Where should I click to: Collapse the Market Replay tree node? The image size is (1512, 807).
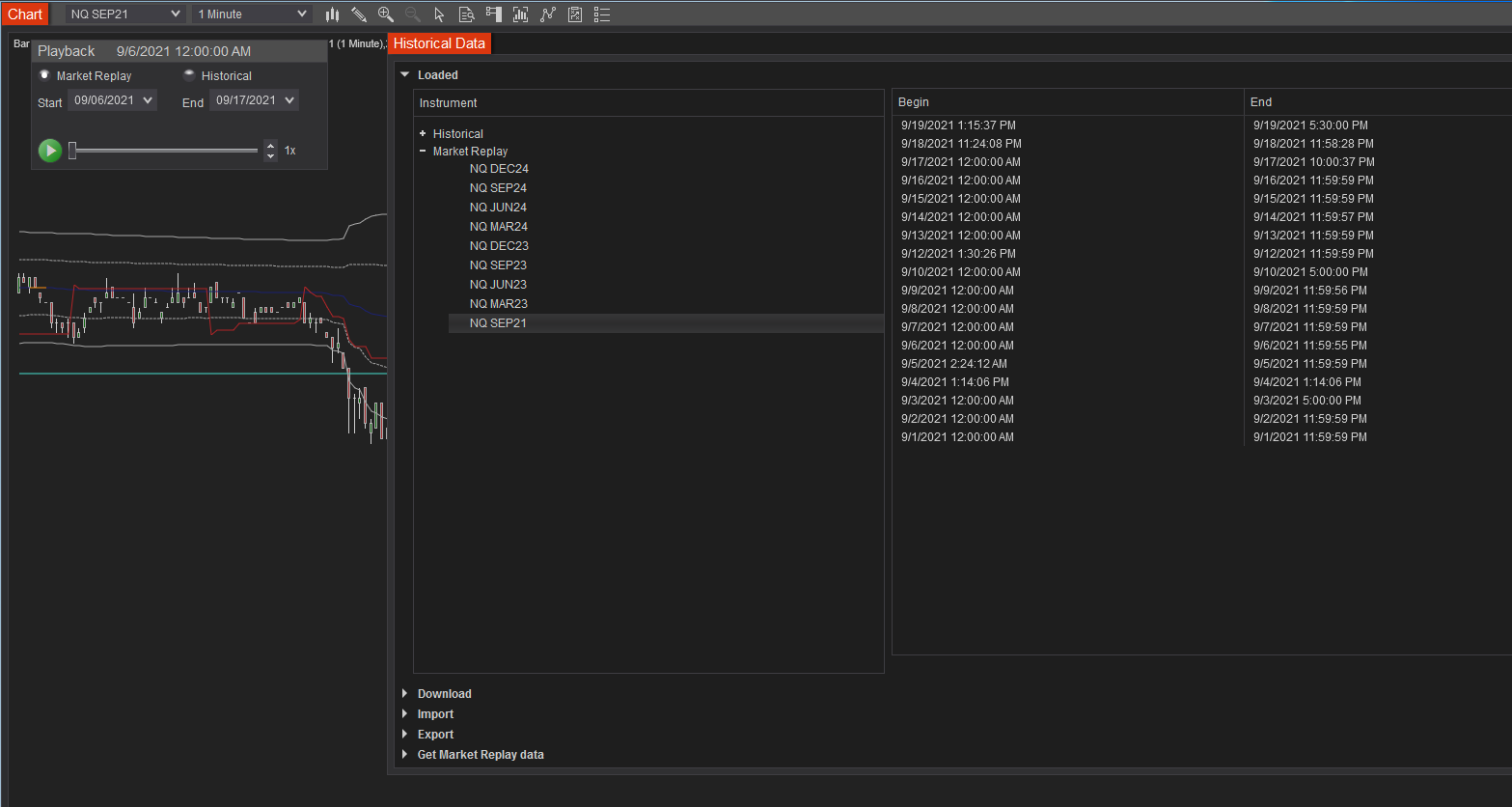coord(423,152)
